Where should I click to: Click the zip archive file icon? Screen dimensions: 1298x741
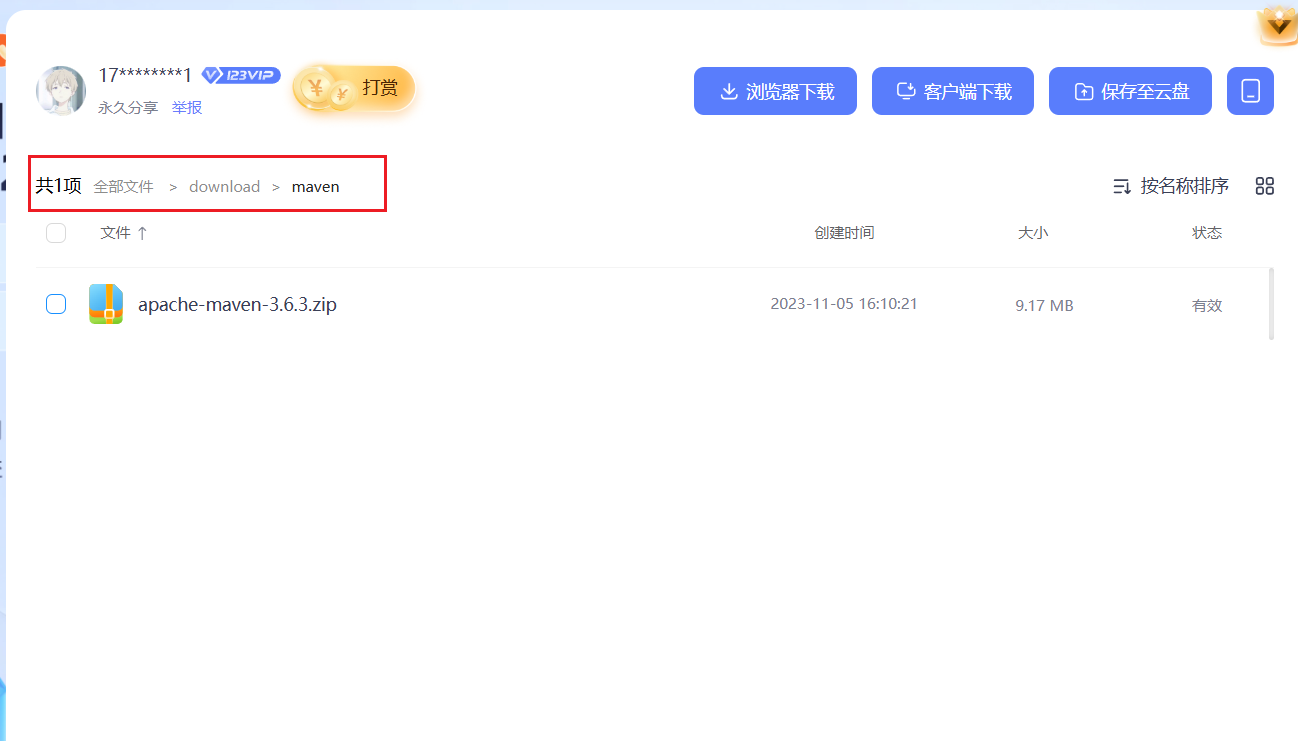click(106, 304)
